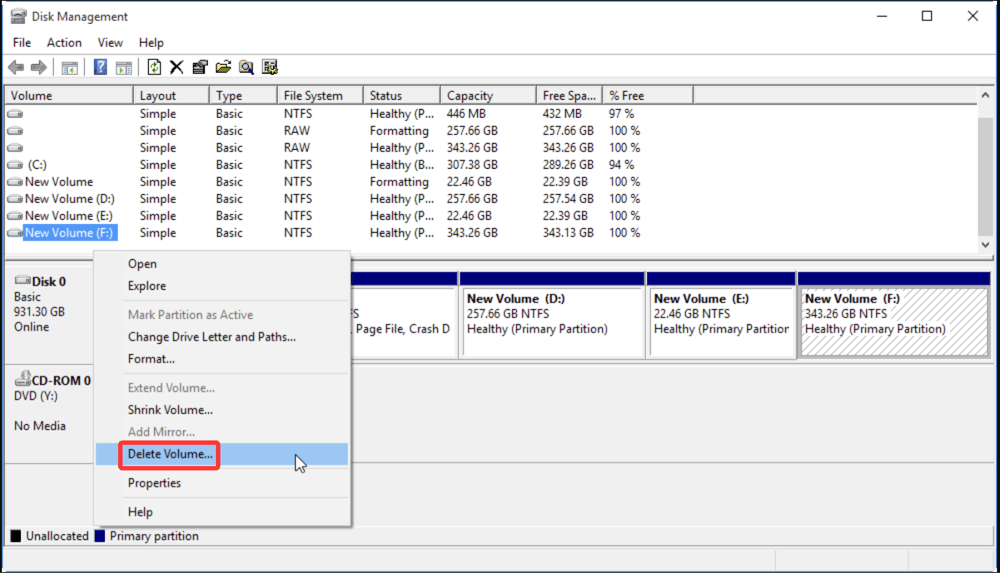Click the Refresh toolbar icon
The width and height of the screenshot is (1000, 573).
[x=154, y=67]
